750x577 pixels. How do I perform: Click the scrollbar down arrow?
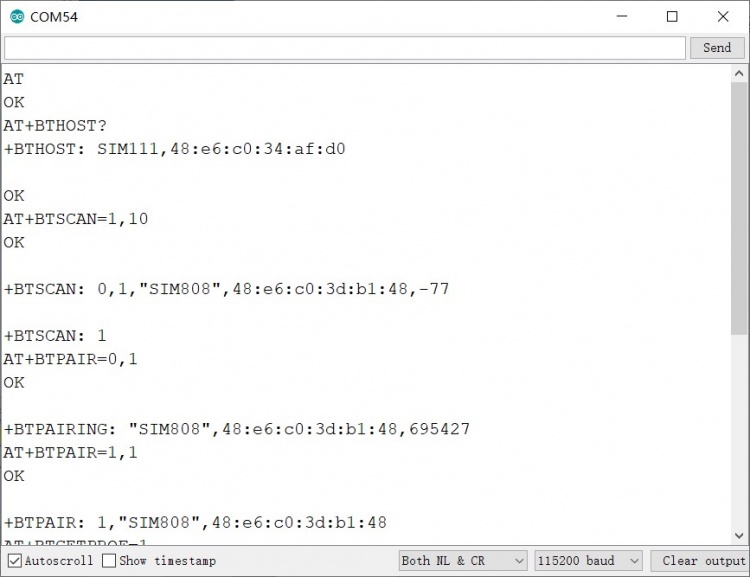tap(739, 536)
